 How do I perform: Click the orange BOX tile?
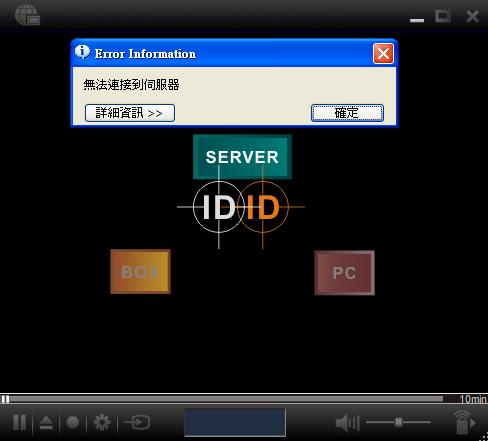click(140, 272)
